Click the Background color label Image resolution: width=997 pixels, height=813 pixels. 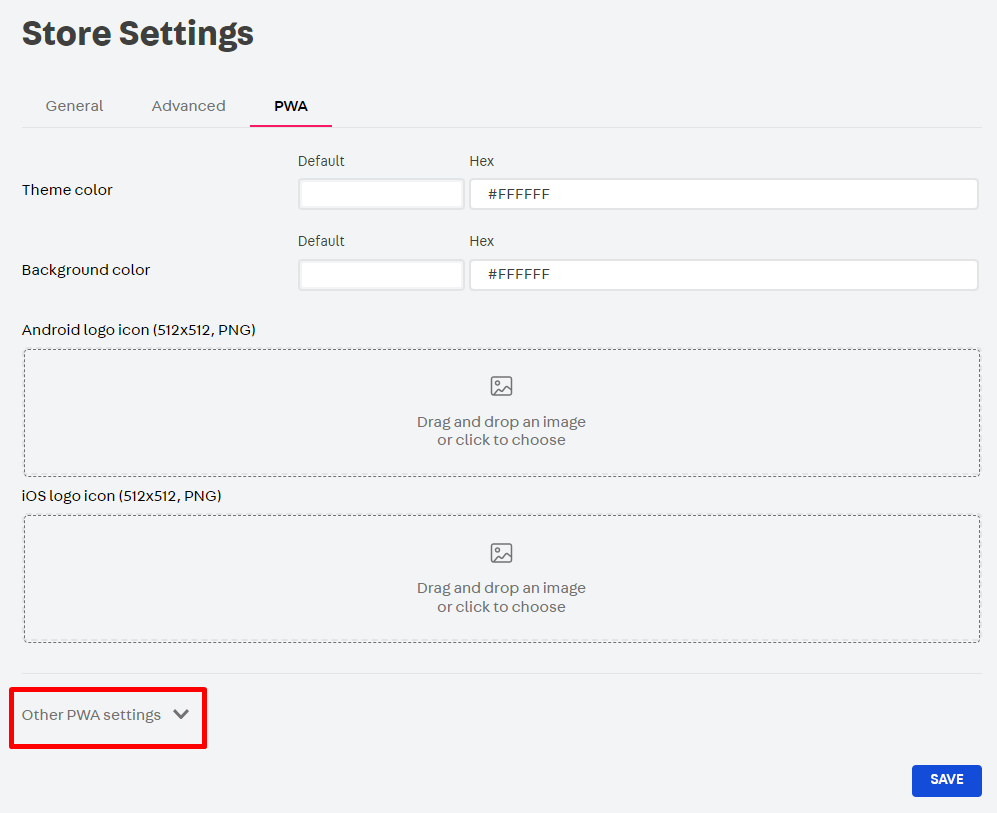pos(86,270)
